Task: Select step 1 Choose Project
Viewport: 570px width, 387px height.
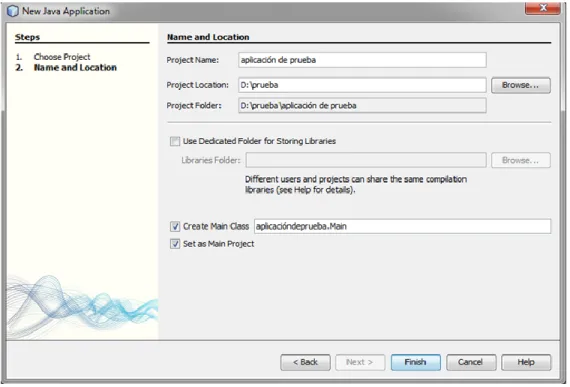Action: point(62,57)
